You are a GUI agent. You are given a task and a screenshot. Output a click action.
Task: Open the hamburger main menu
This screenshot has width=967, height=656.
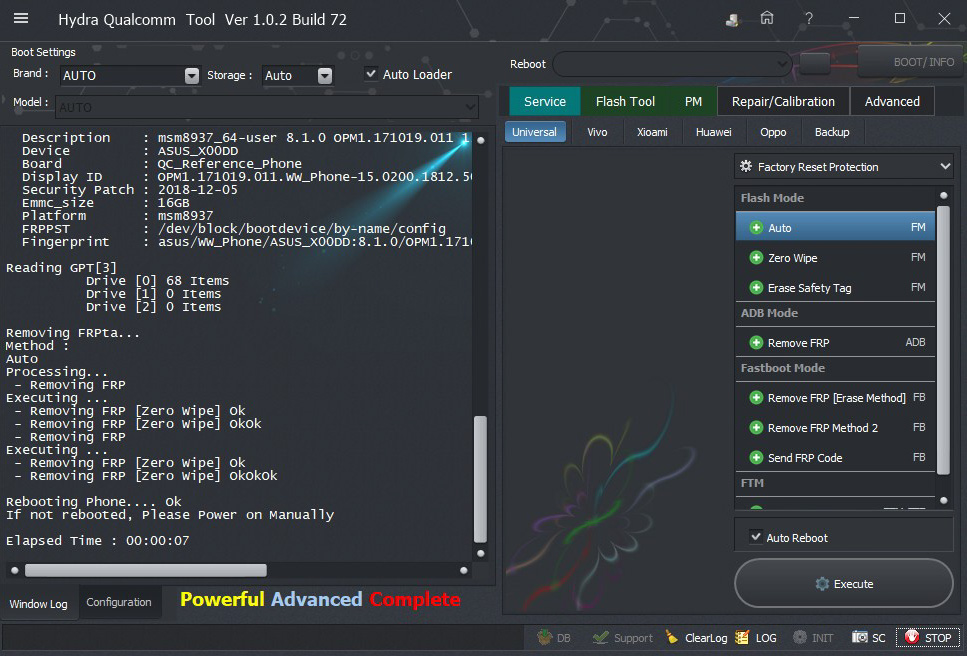point(21,18)
